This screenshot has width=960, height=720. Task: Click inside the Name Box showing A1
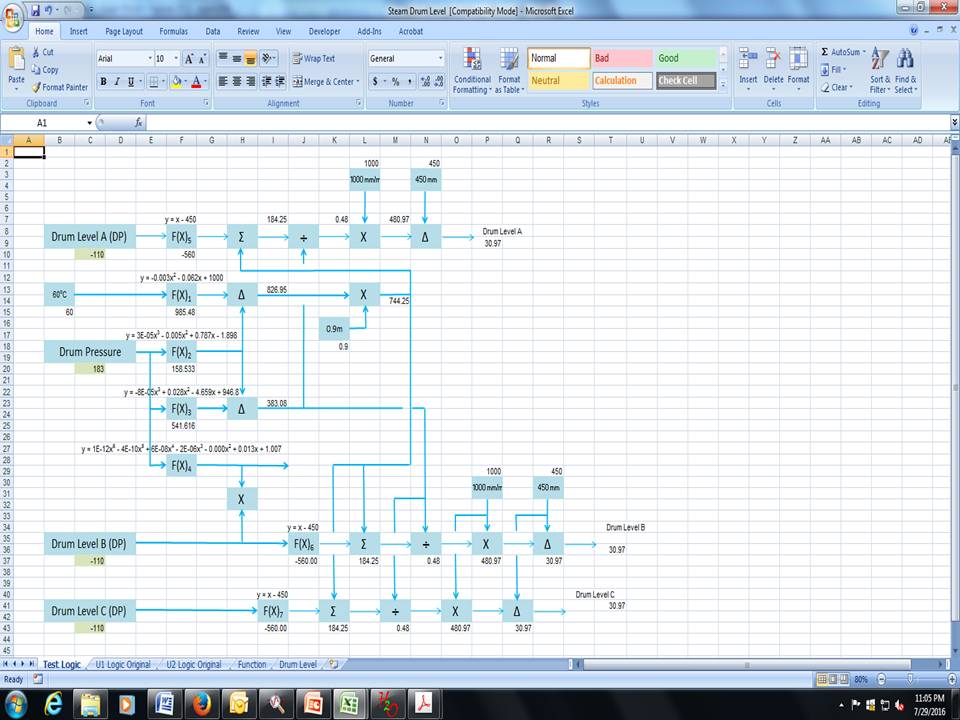pyautogui.click(x=40, y=122)
